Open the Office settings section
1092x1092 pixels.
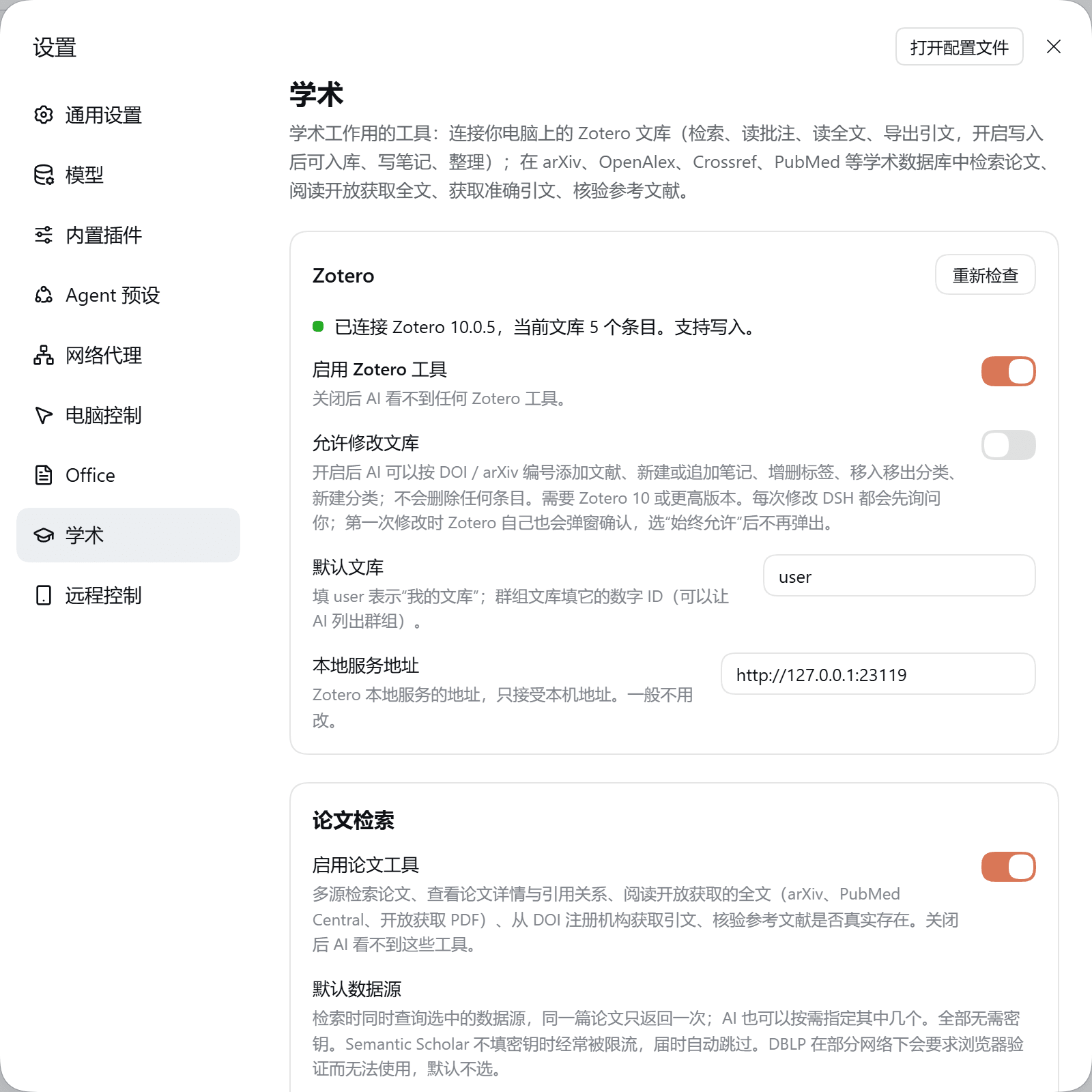click(x=128, y=475)
